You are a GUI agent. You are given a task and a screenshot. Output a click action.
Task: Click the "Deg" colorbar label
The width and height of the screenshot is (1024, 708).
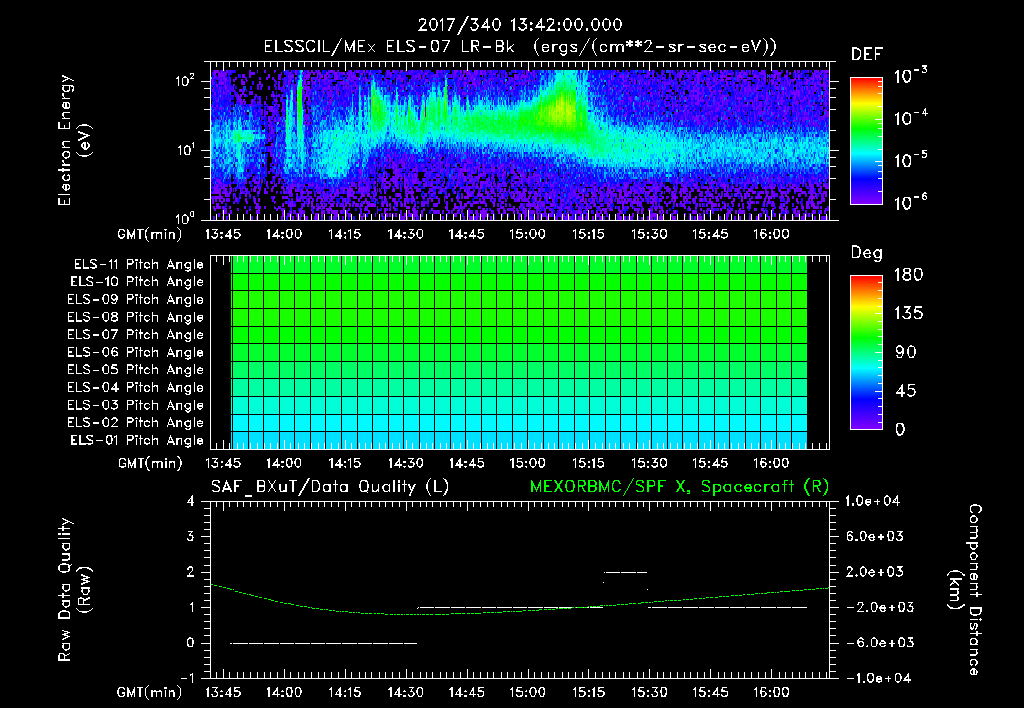coord(866,253)
